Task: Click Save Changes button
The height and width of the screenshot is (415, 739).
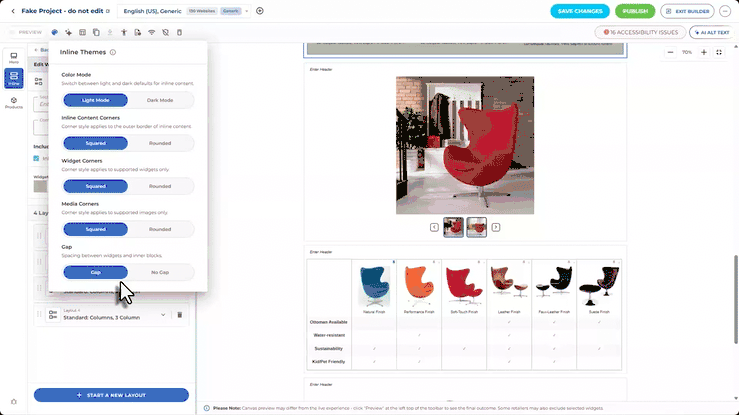Action: click(580, 11)
